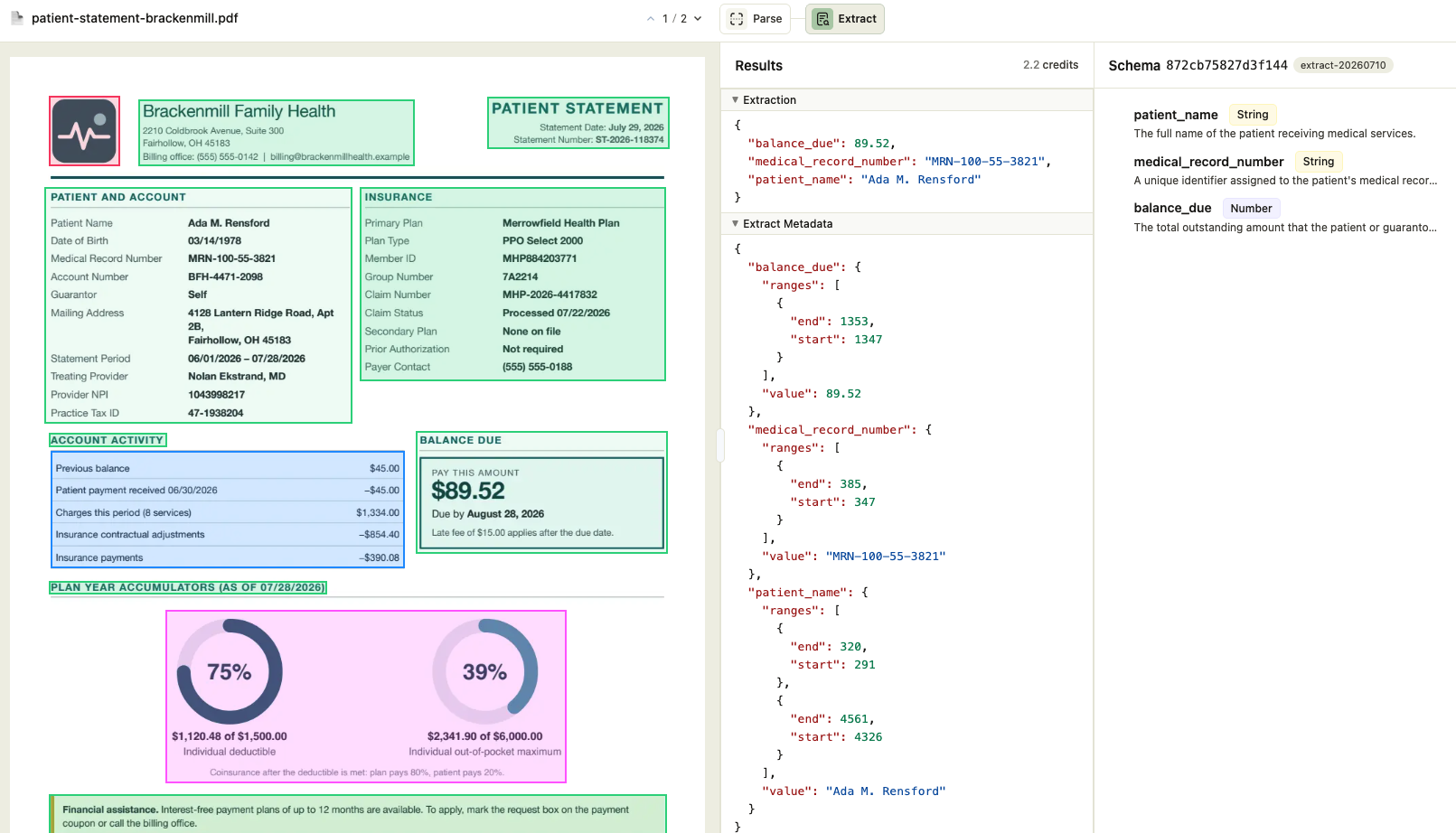Select the Patient Statement title block

(x=578, y=123)
